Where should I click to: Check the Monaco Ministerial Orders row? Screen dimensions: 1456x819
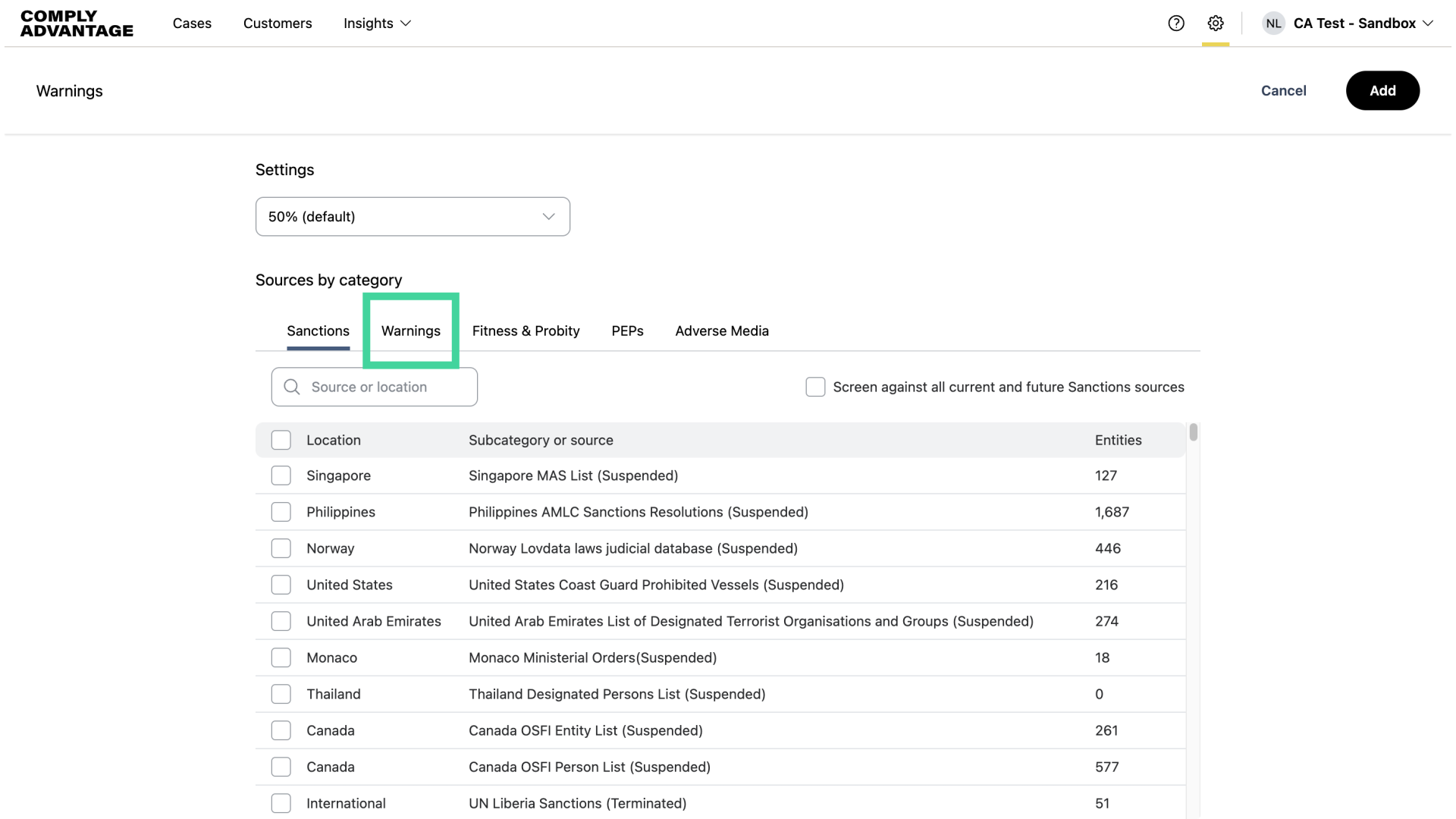281,657
